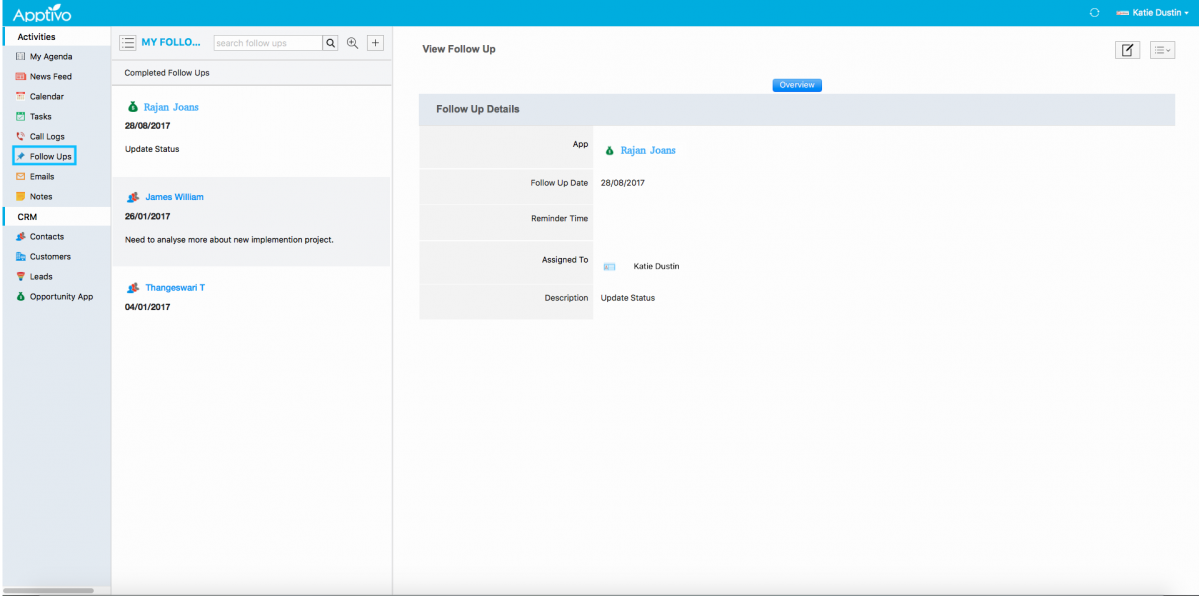Image resolution: width=1199 pixels, height=597 pixels.
Task: Open Call Logs from sidebar
Action: (46, 137)
